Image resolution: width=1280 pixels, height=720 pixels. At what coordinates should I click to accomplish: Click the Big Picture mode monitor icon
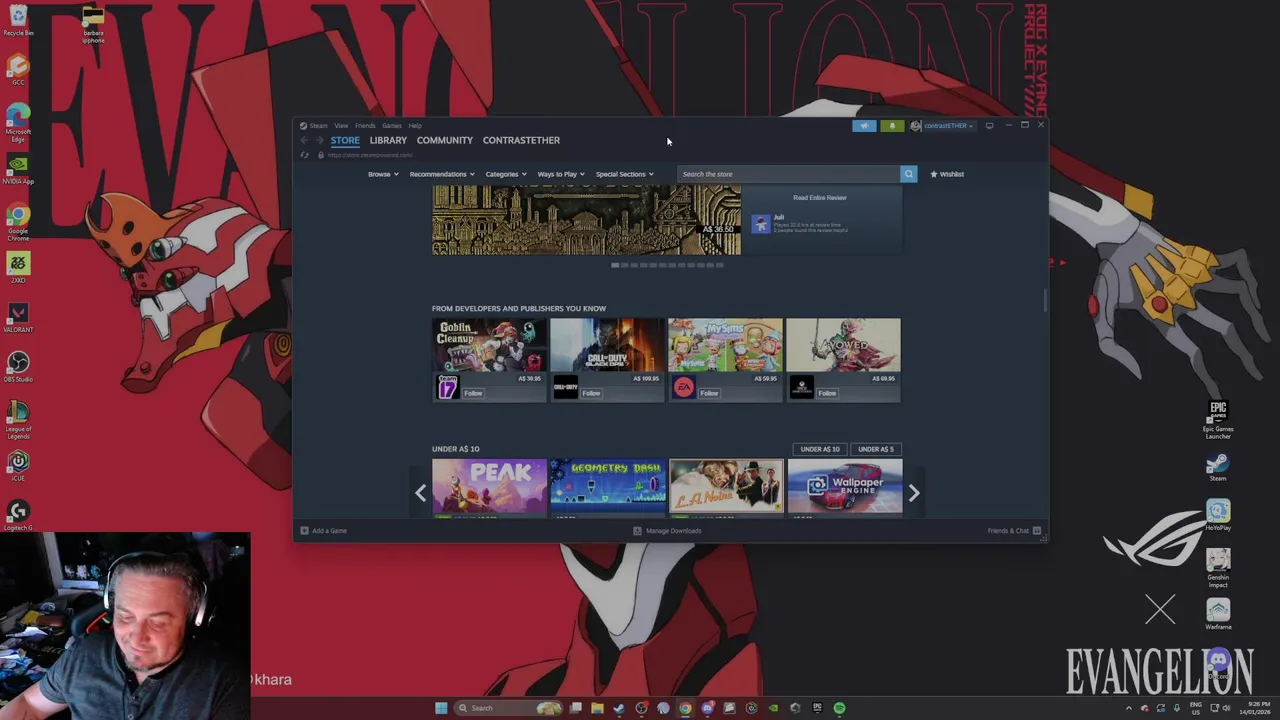[989, 126]
